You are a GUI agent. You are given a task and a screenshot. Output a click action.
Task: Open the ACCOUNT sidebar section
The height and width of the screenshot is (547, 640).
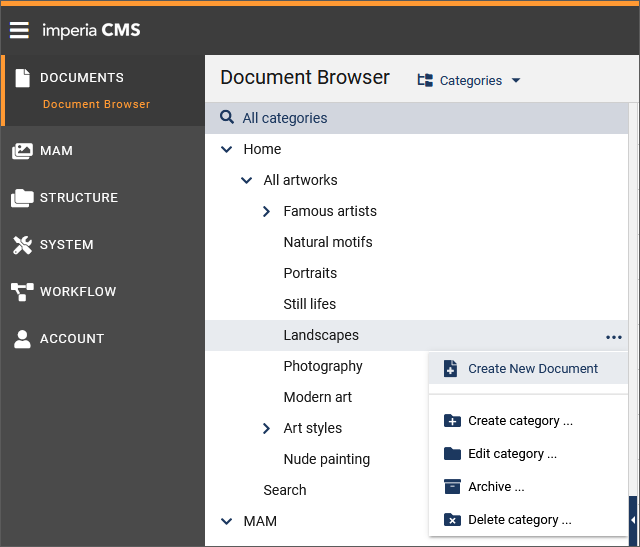(72, 339)
